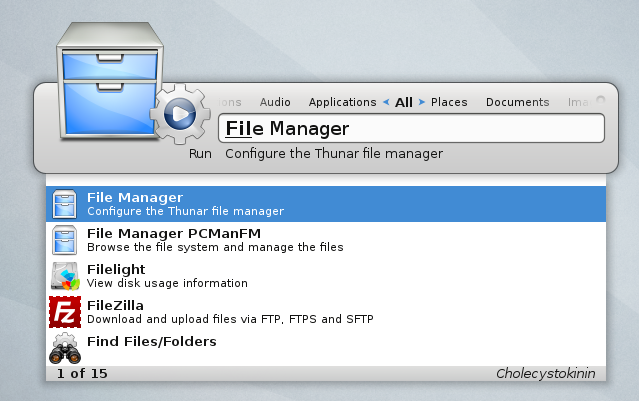Click left arrow beside All category

386,102
